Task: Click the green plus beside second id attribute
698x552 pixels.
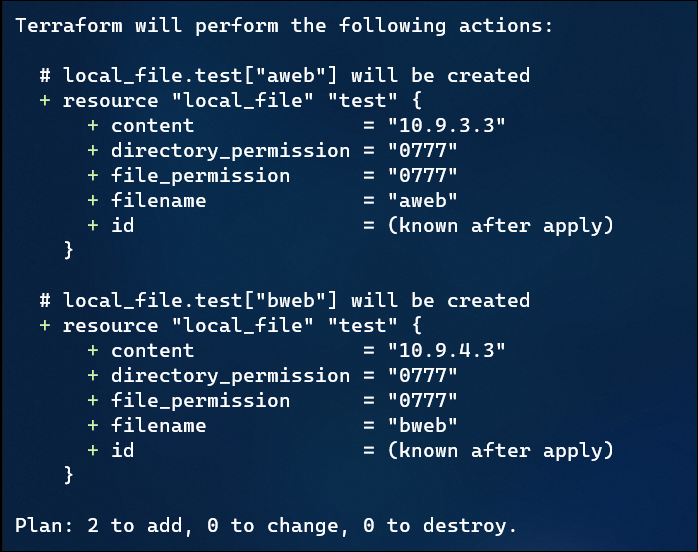Action: pyautogui.click(x=93, y=450)
